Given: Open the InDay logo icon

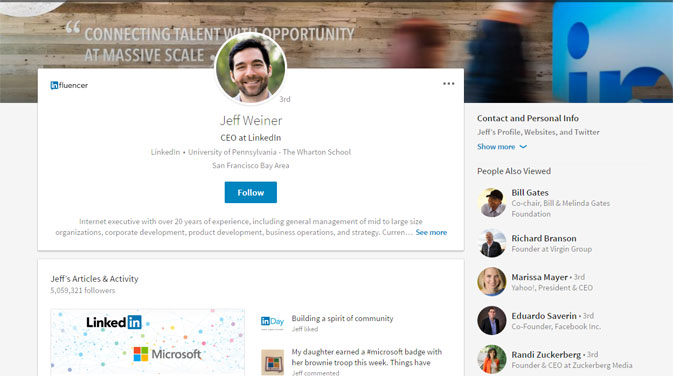Looking at the screenshot, I should (x=273, y=322).
